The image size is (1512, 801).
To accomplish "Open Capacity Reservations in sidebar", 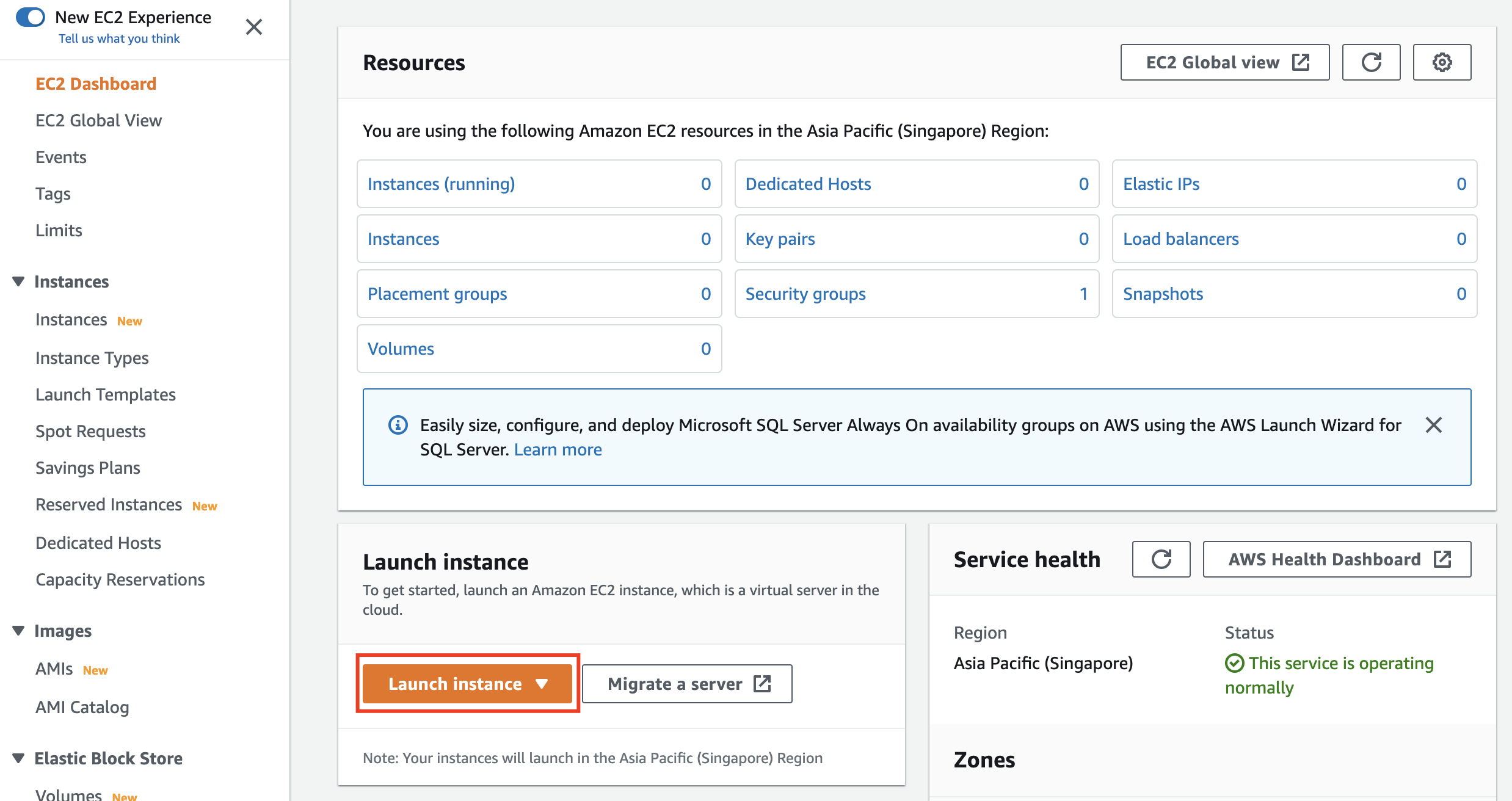I will pos(120,579).
